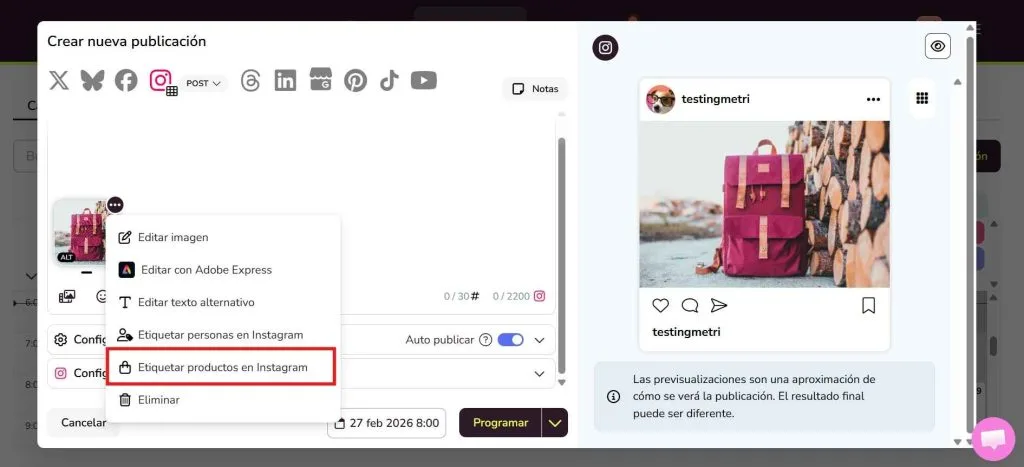Select the Threads network icon

(x=251, y=81)
